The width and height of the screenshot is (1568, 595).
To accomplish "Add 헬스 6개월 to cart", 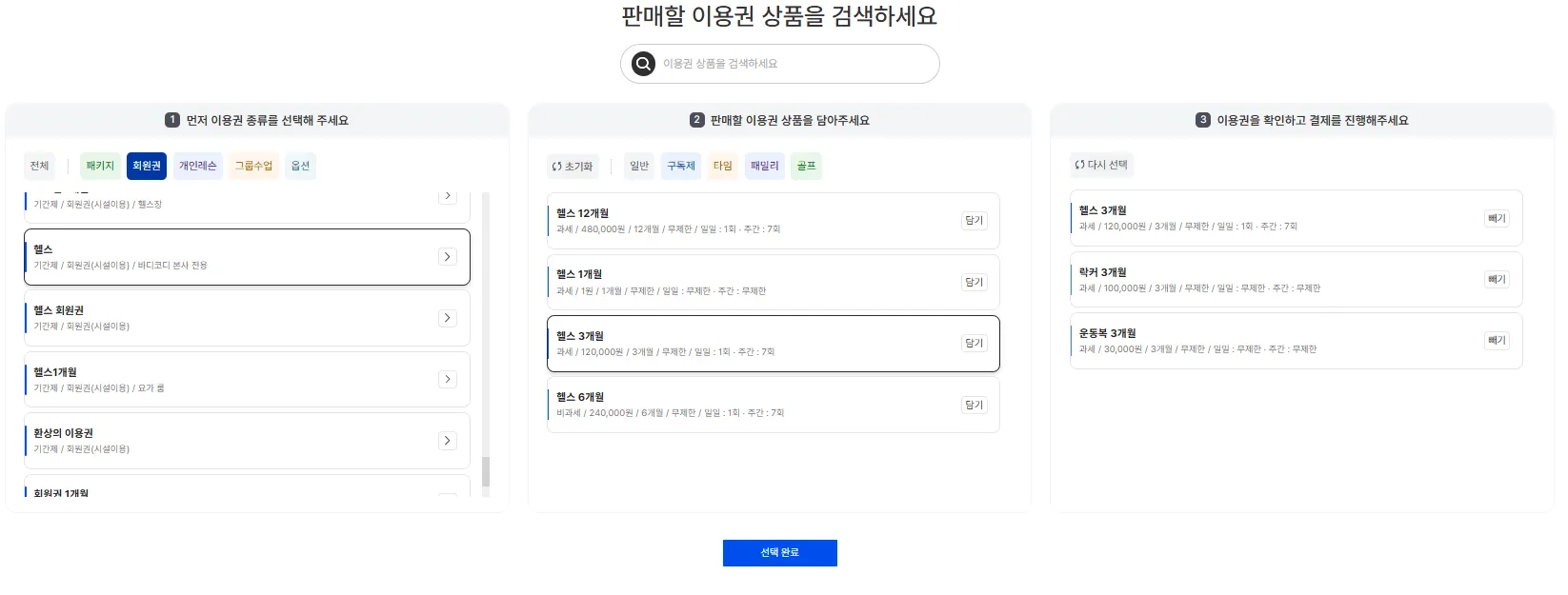I will [974, 405].
